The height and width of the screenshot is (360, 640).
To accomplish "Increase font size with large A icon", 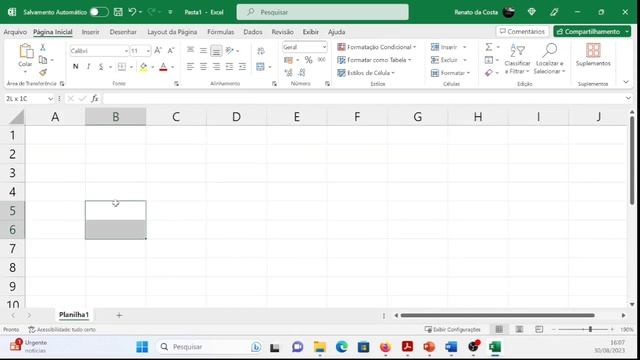I will pyautogui.click(x=158, y=51).
